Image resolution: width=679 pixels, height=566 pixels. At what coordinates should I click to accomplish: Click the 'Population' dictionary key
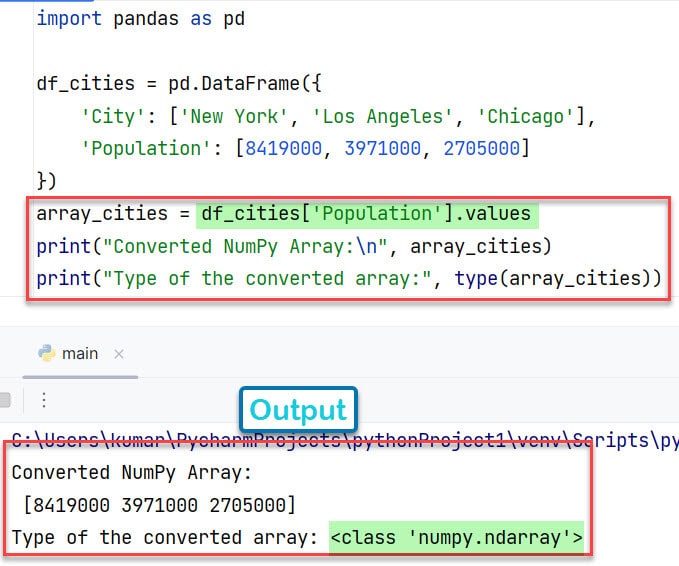coord(146,149)
